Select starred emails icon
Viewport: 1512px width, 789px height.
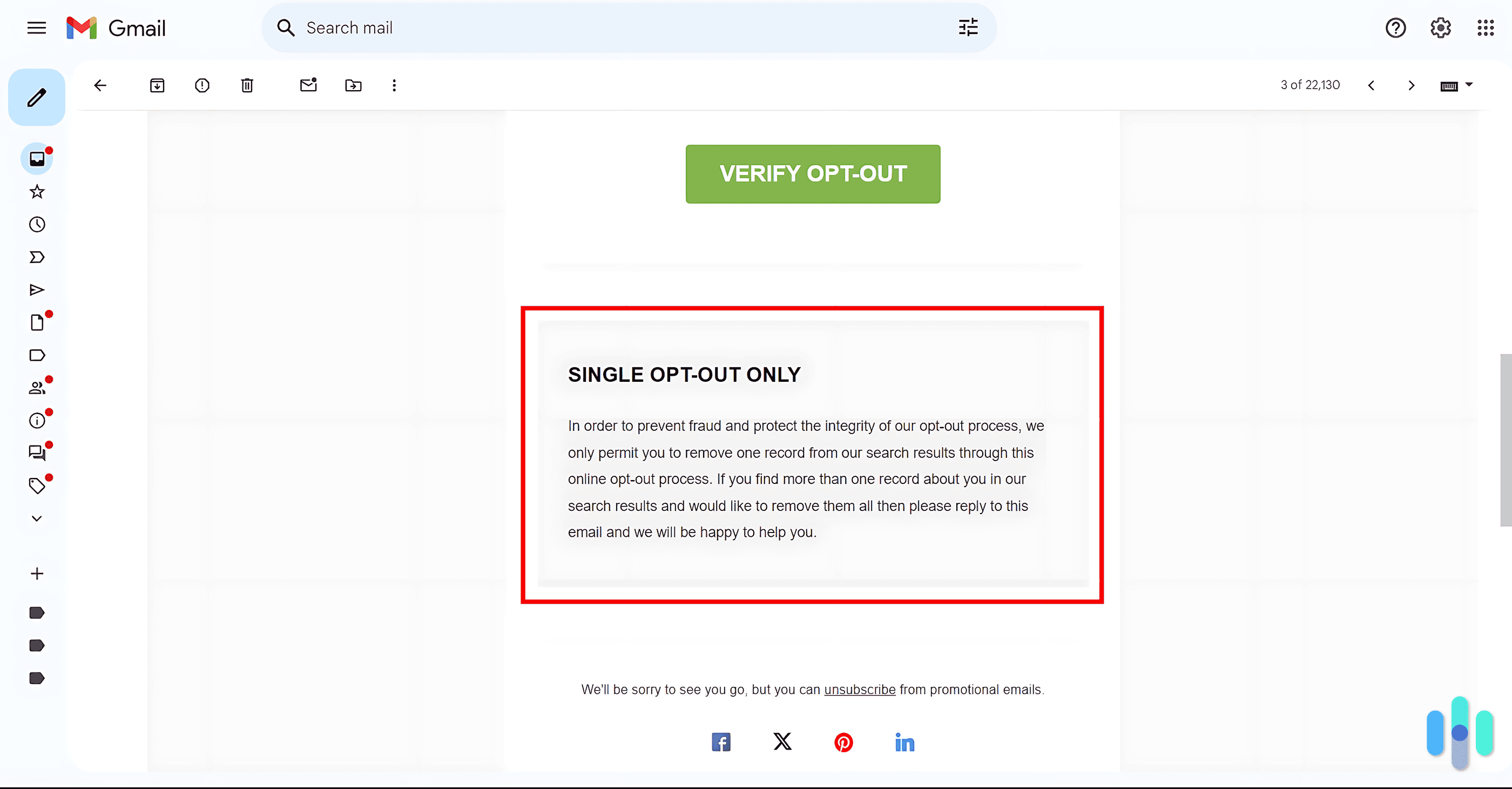coord(37,192)
